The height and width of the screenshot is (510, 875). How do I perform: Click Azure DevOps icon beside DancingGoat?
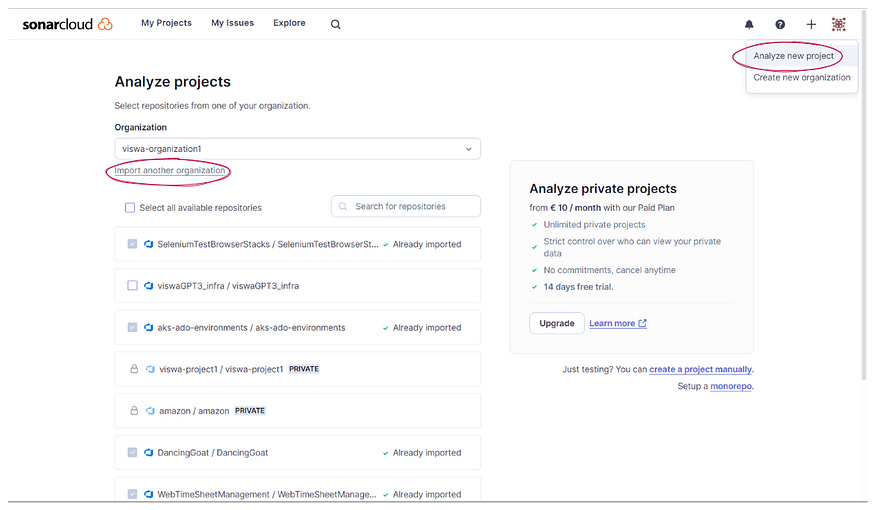(148, 453)
